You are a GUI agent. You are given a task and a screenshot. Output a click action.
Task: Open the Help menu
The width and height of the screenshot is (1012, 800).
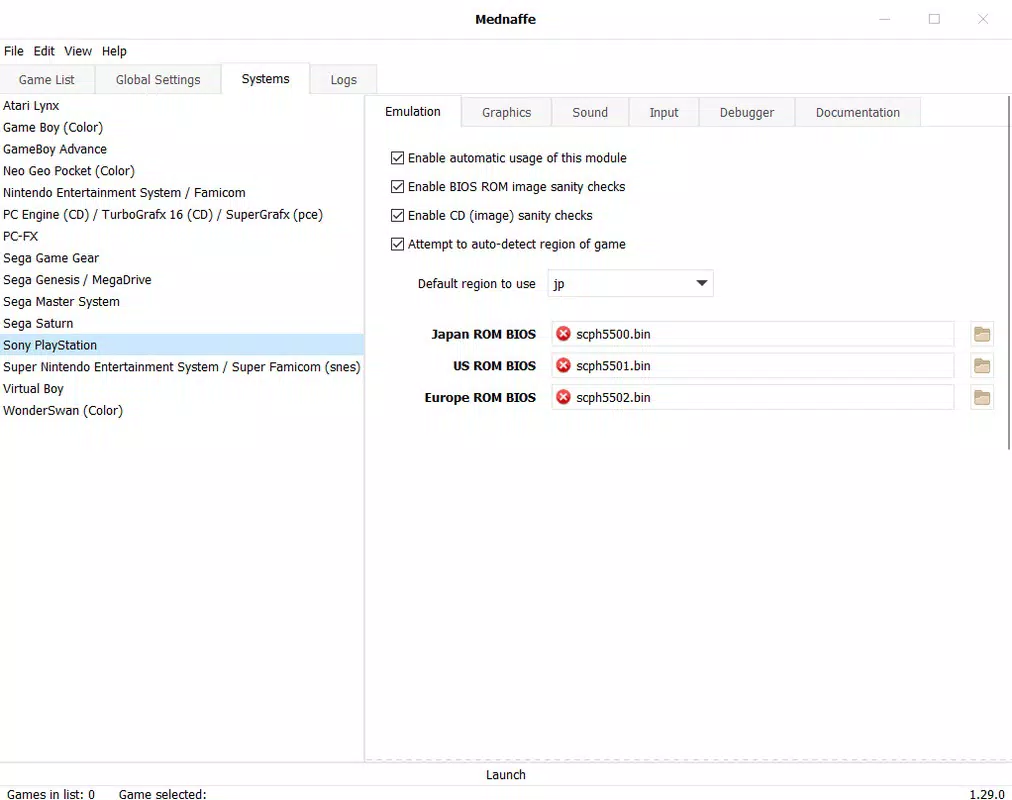tap(114, 51)
